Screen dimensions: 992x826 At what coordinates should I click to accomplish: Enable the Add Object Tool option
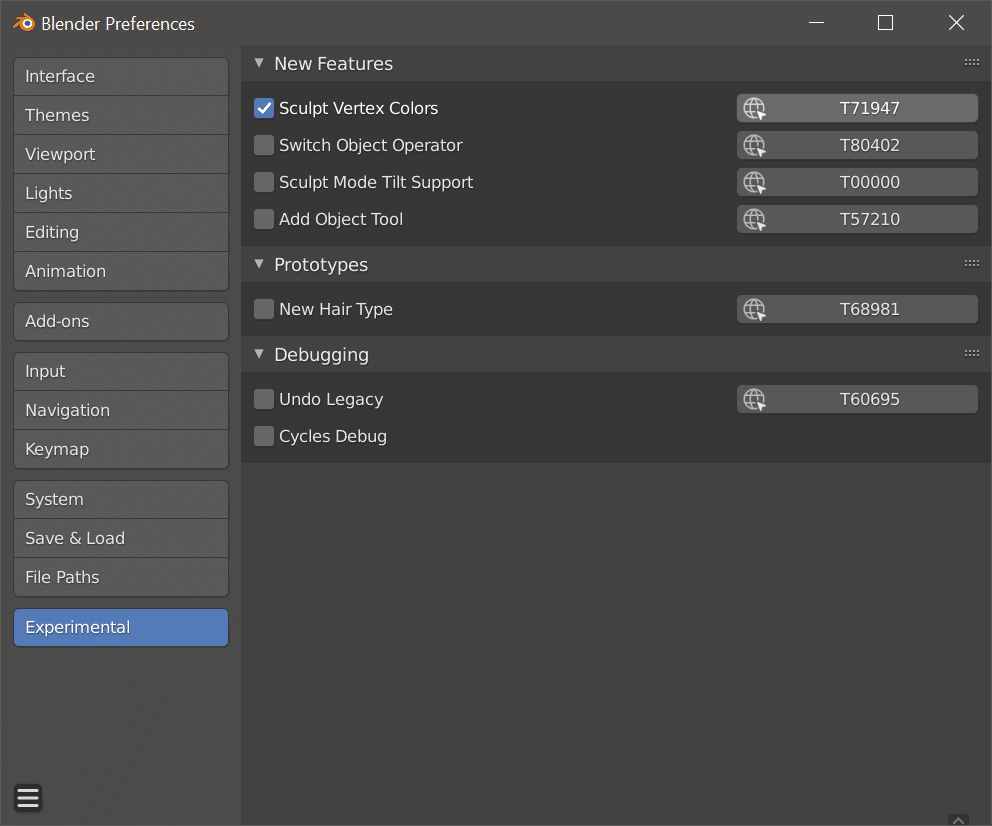(264, 219)
